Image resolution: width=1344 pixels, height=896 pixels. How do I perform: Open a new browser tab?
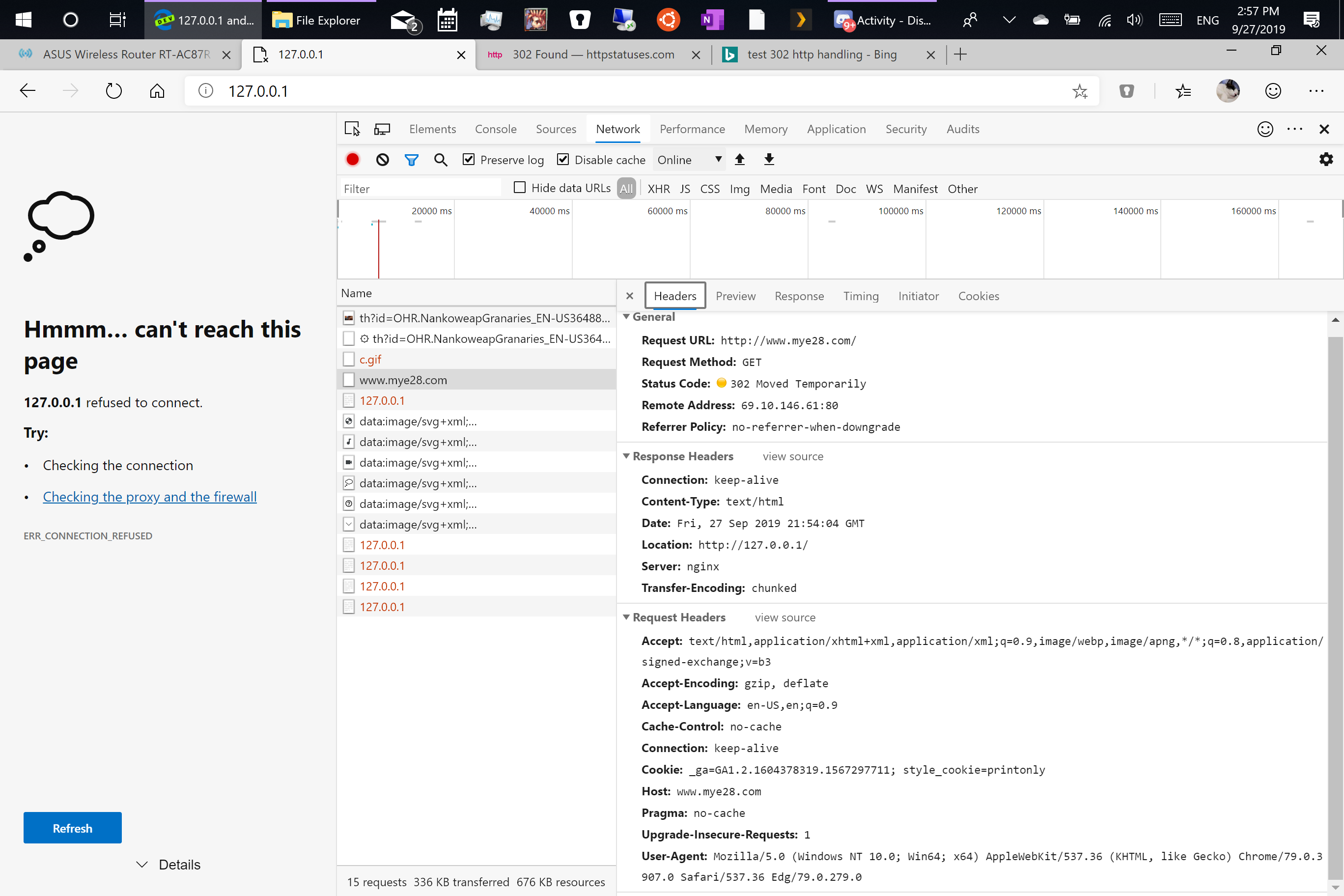(960, 55)
